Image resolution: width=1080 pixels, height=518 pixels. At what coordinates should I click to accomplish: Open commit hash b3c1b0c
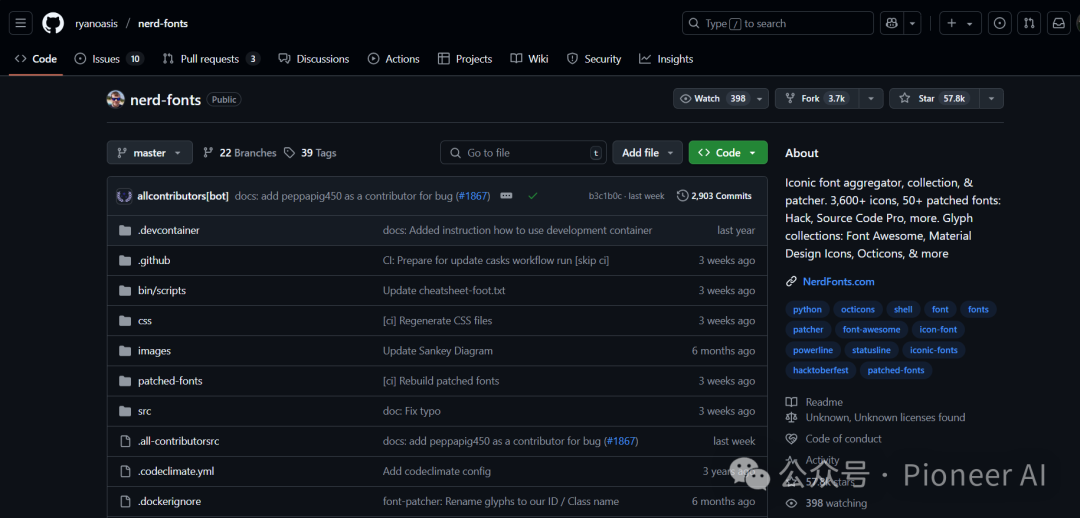pos(605,196)
